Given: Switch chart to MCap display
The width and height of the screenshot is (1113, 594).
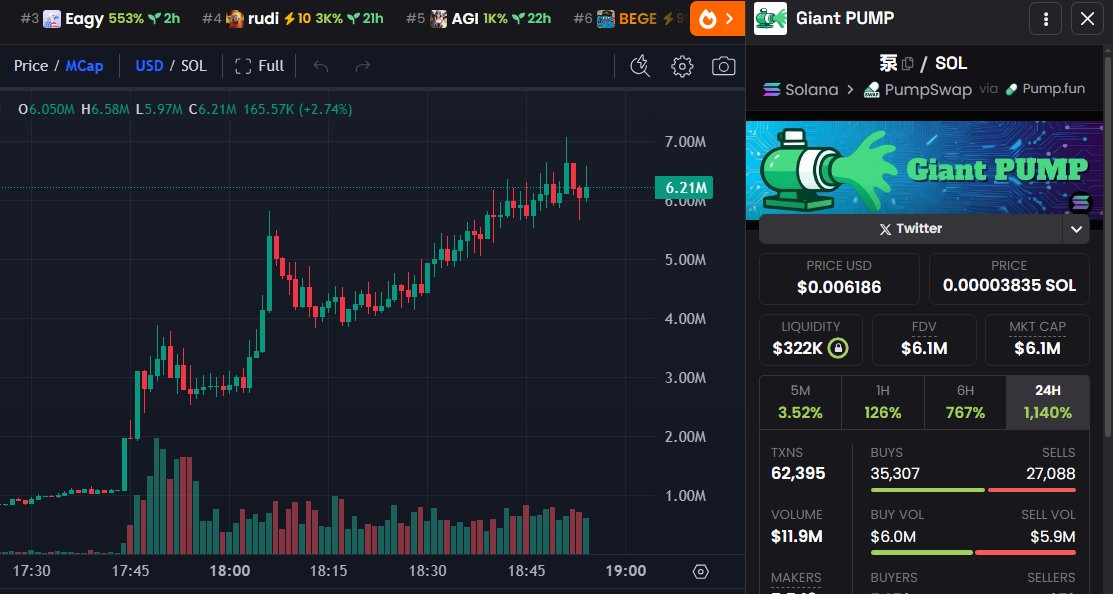Looking at the screenshot, I should coord(84,66).
